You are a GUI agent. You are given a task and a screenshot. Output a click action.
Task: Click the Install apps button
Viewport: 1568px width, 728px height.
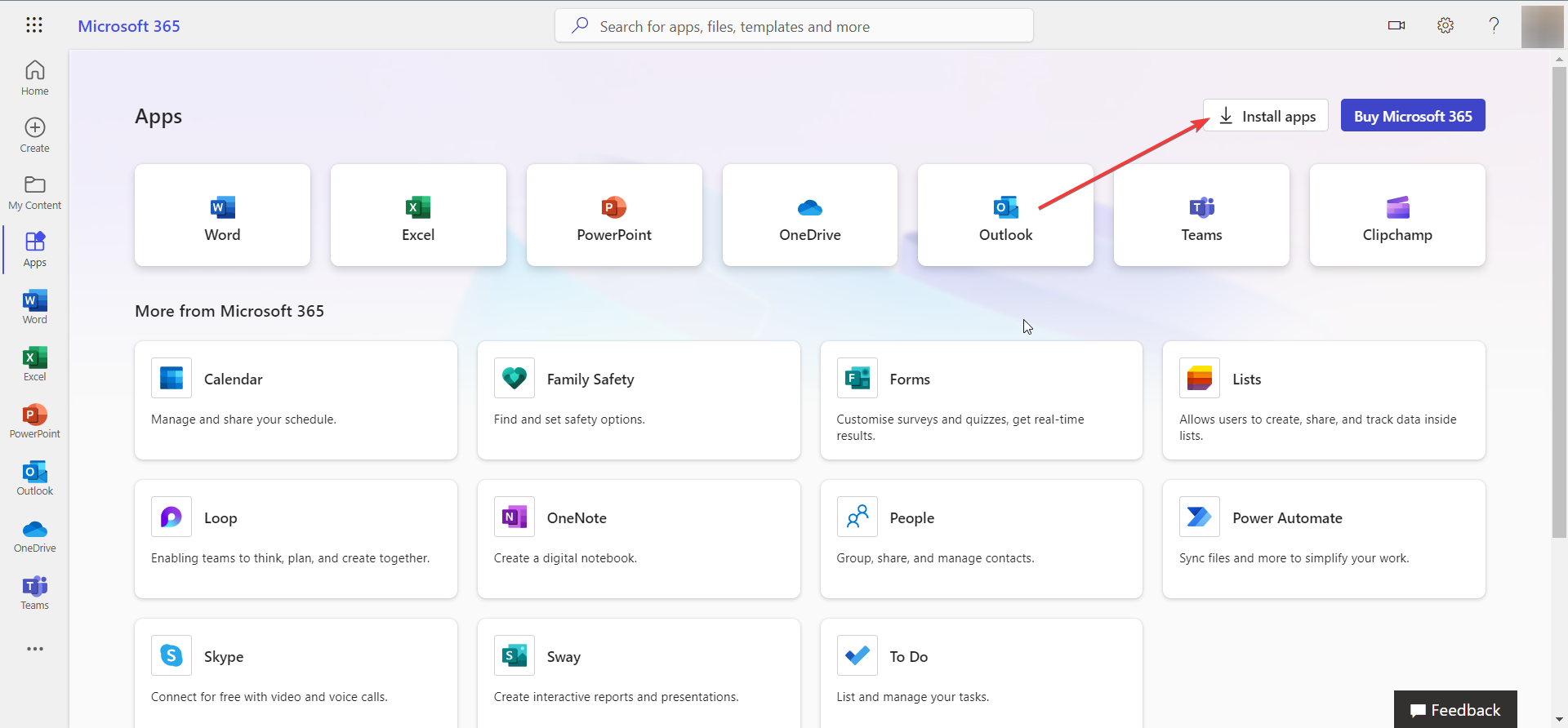(x=1266, y=116)
